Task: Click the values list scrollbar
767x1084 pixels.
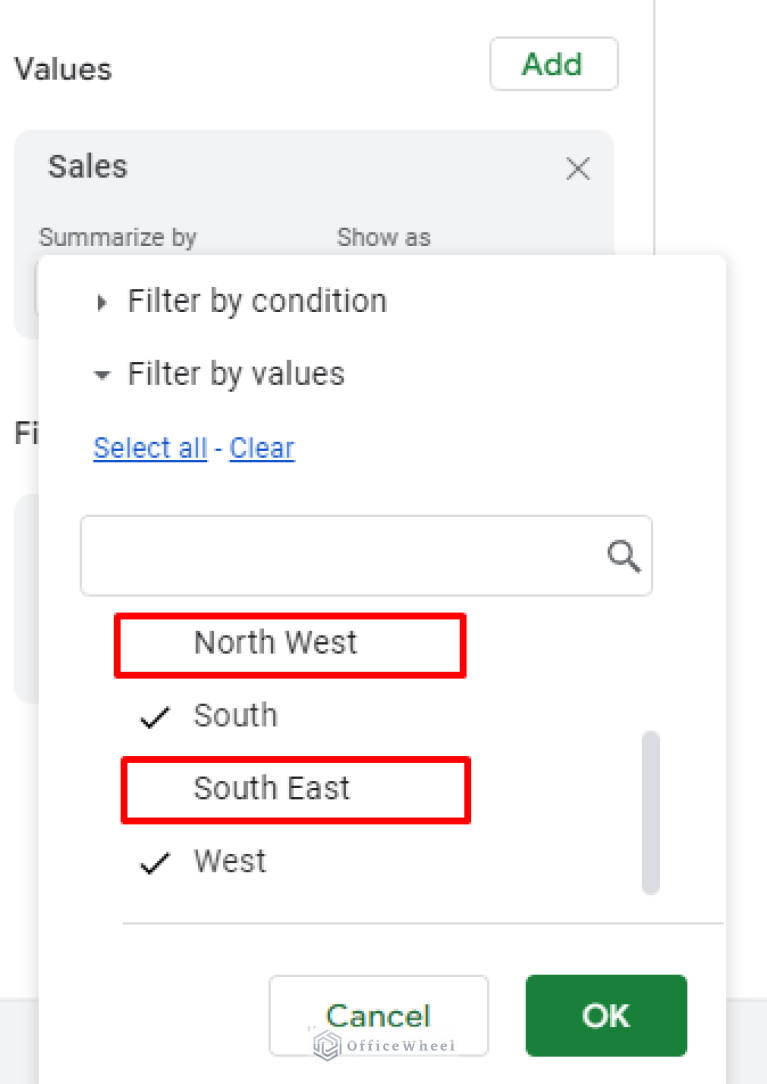Action: point(650,812)
